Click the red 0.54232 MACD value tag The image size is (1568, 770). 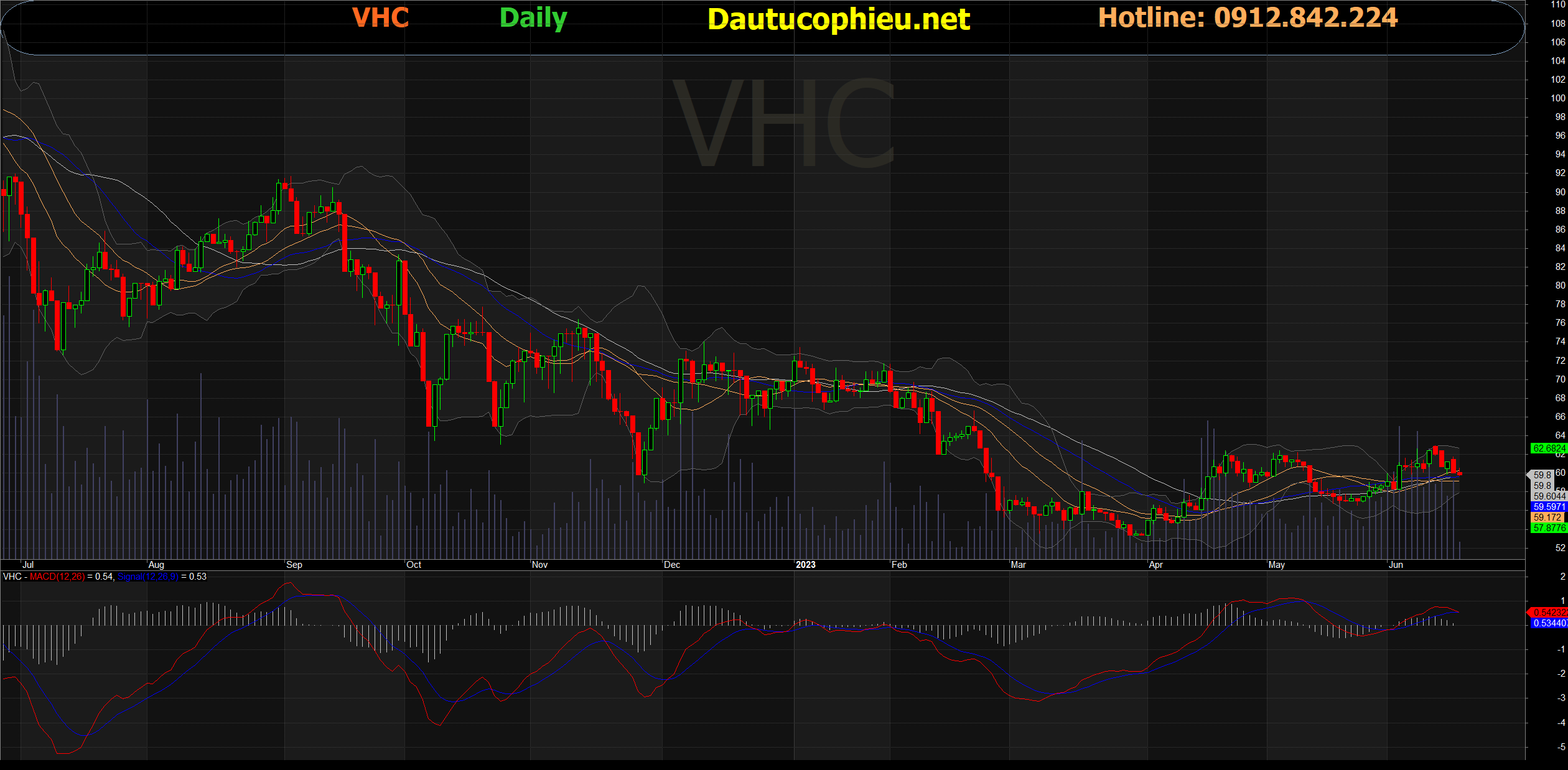click(1548, 613)
